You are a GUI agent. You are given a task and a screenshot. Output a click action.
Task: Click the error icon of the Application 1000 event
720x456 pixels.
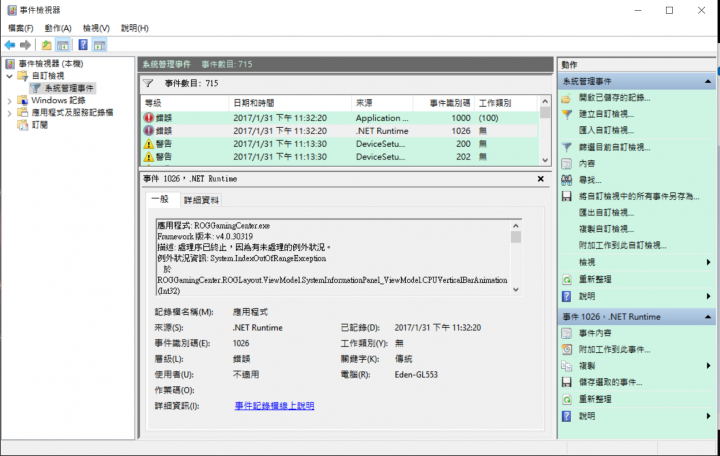[148, 118]
